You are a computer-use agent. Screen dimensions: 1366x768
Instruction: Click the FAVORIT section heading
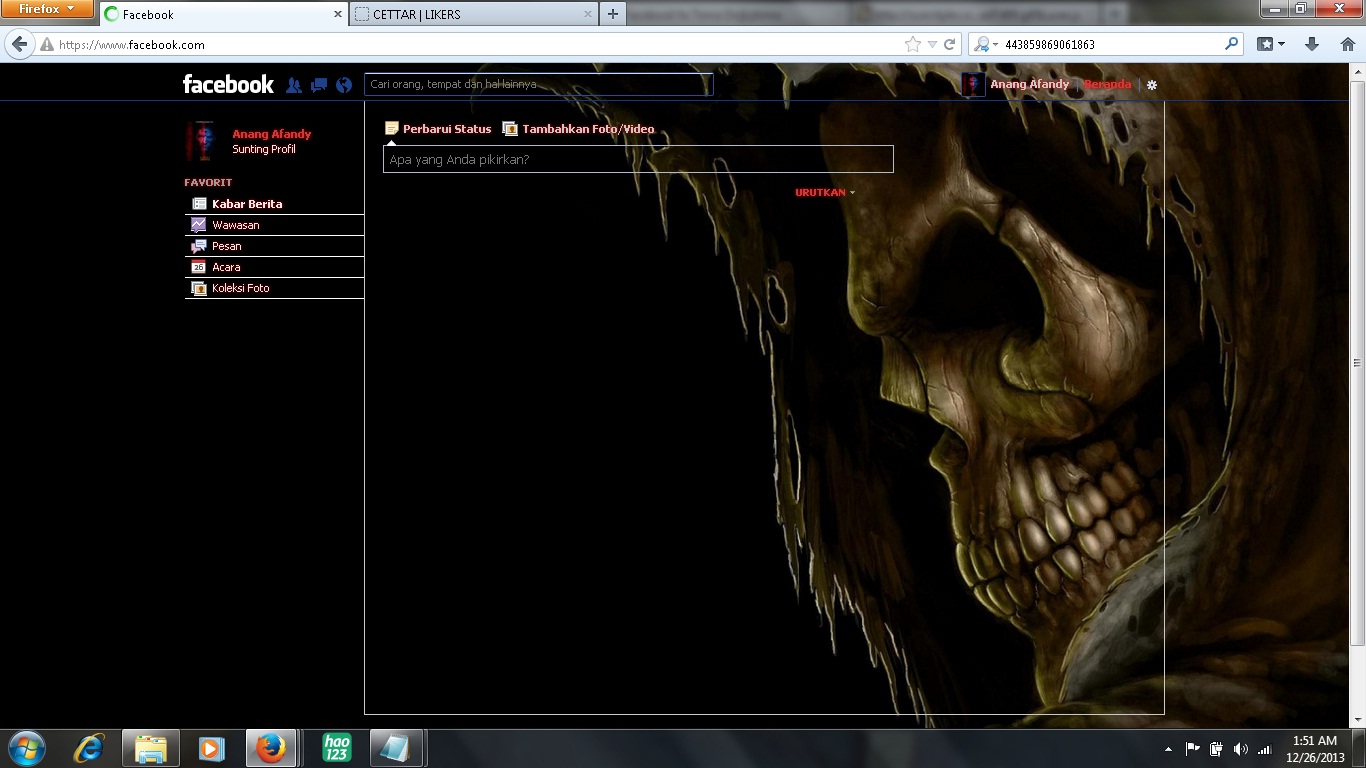(208, 182)
